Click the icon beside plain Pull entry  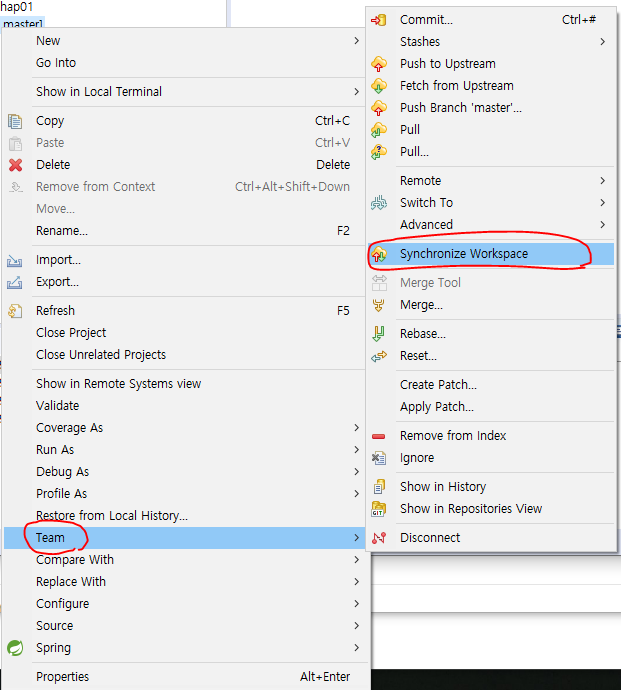(x=378, y=130)
